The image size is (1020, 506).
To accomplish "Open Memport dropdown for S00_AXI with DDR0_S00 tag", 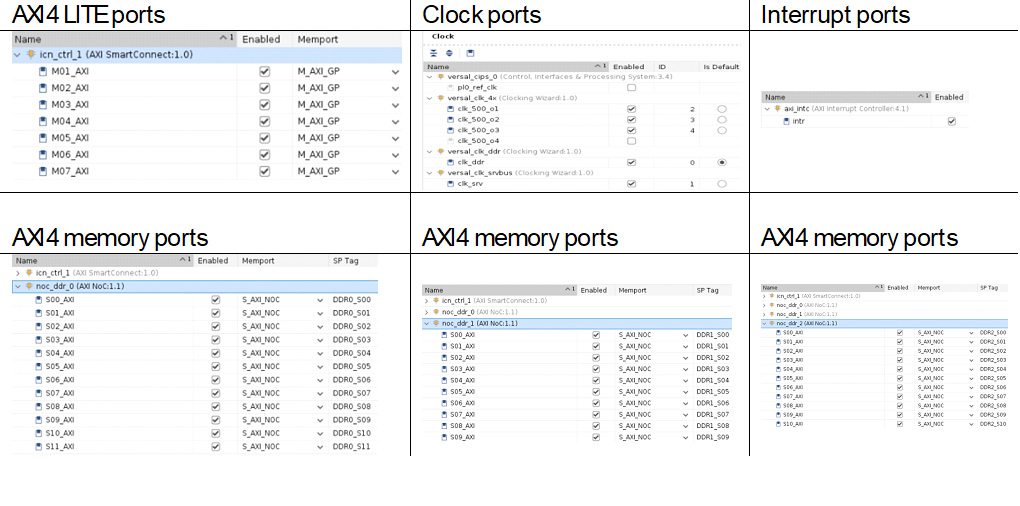I will 321,299.
